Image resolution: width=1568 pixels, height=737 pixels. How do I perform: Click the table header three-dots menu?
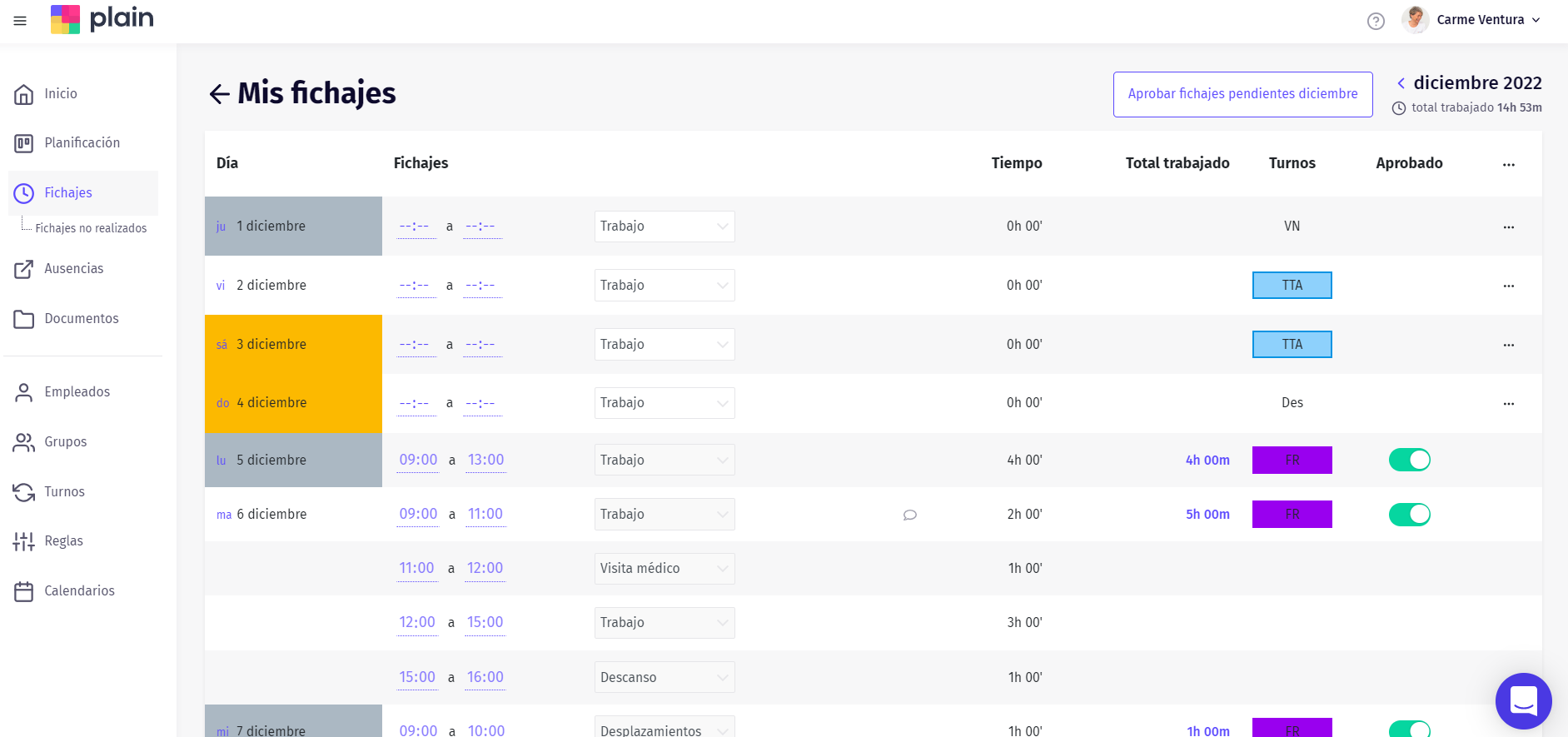[x=1508, y=164]
